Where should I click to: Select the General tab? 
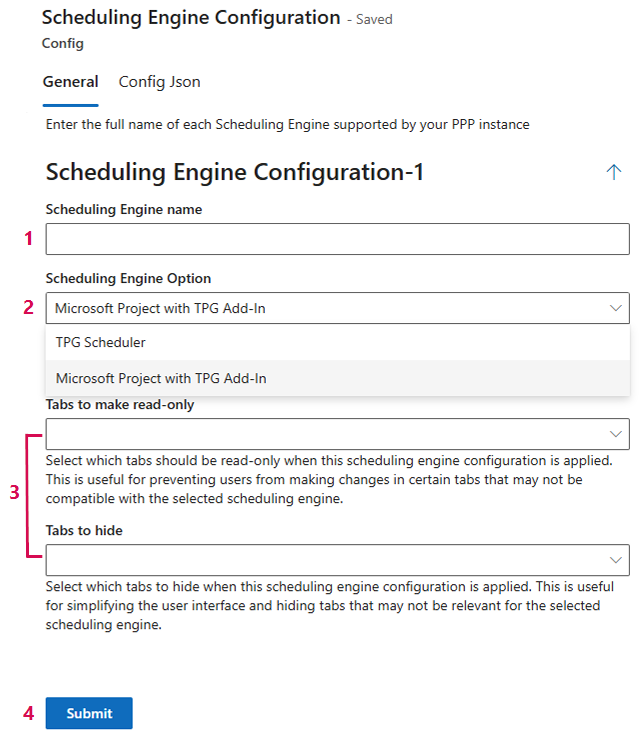pos(70,82)
